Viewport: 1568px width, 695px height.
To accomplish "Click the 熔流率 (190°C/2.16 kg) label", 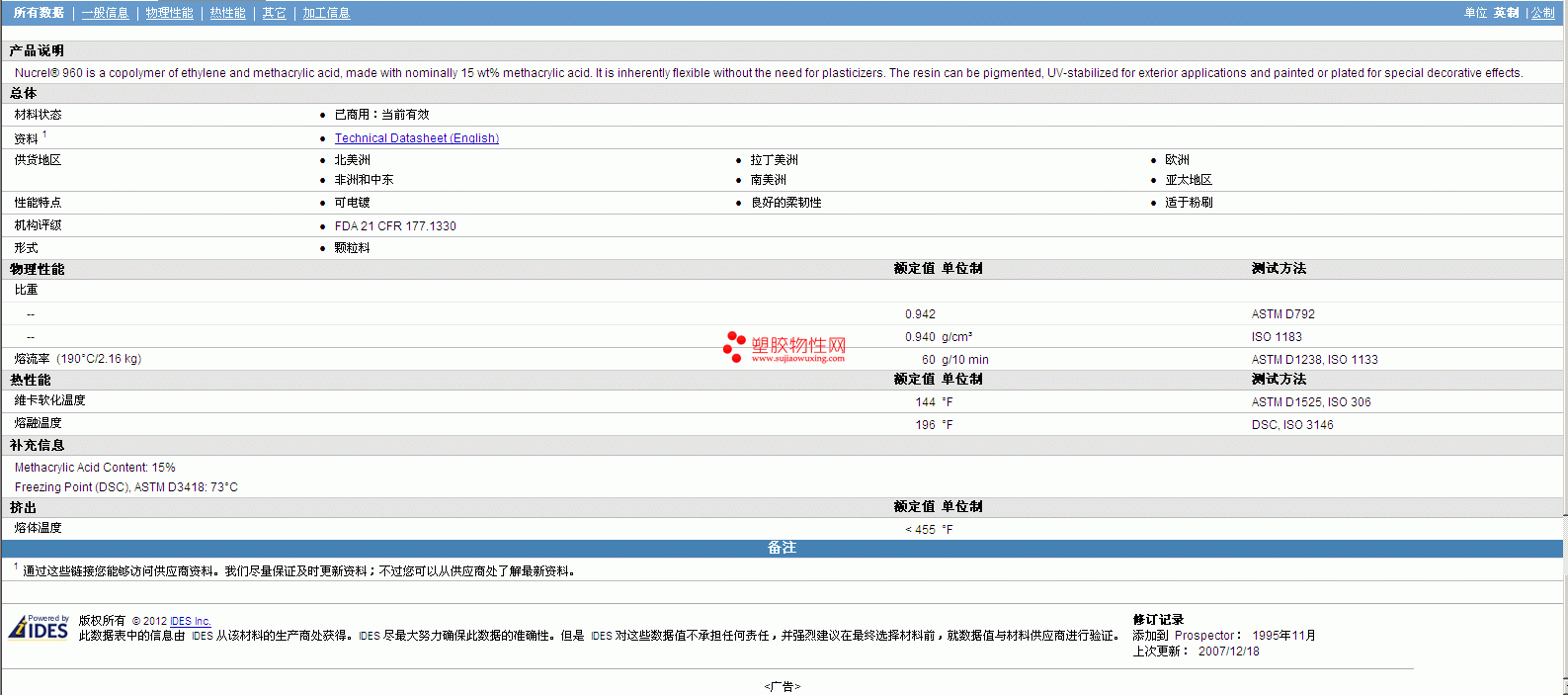I will coord(78,359).
